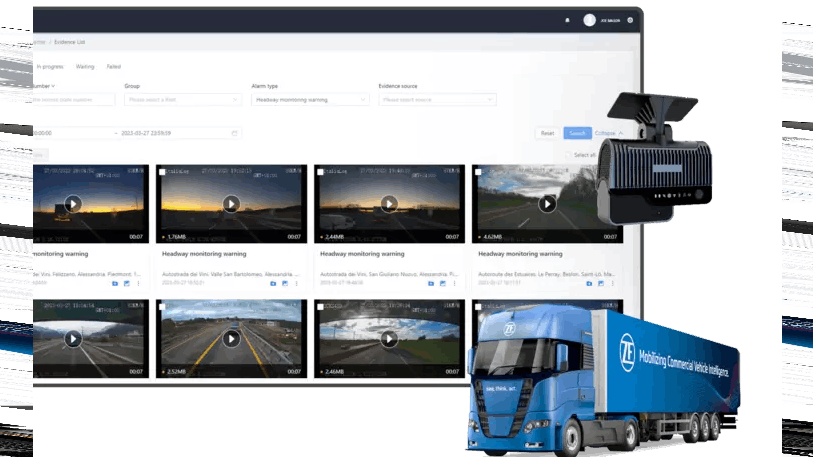813x457 pixels.
Task: Tick the checkbox on the 2.46MB video
Action: click(320, 307)
